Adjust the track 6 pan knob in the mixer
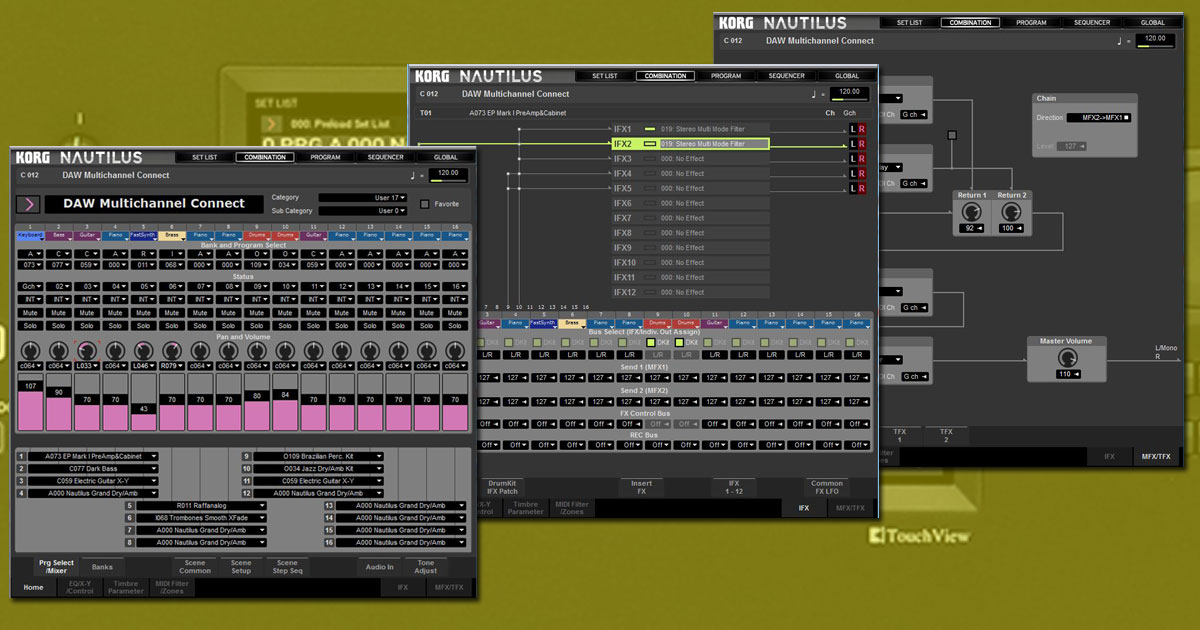The image size is (1200, 630). [172, 350]
